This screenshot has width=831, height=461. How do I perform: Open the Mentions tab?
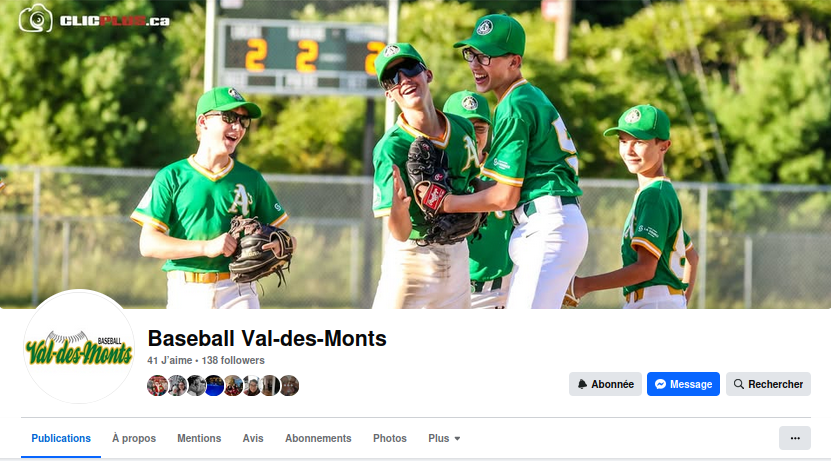coord(199,438)
